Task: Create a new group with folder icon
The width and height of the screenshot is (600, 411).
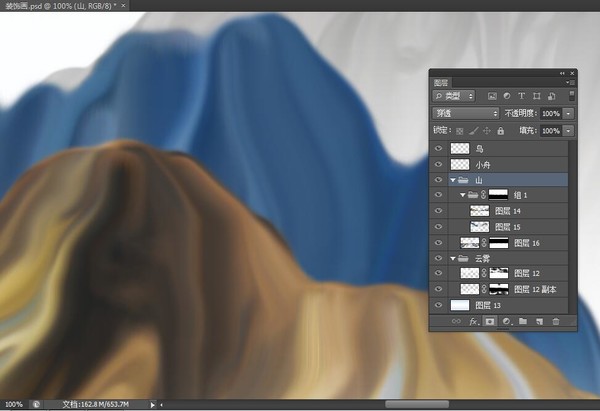Action: [x=523, y=321]
